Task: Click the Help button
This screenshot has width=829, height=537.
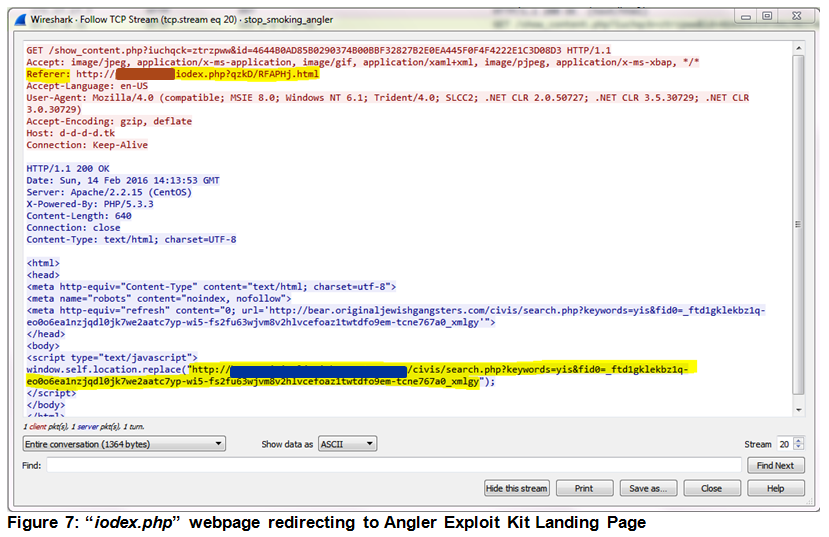Action: (x=776, y=488)
